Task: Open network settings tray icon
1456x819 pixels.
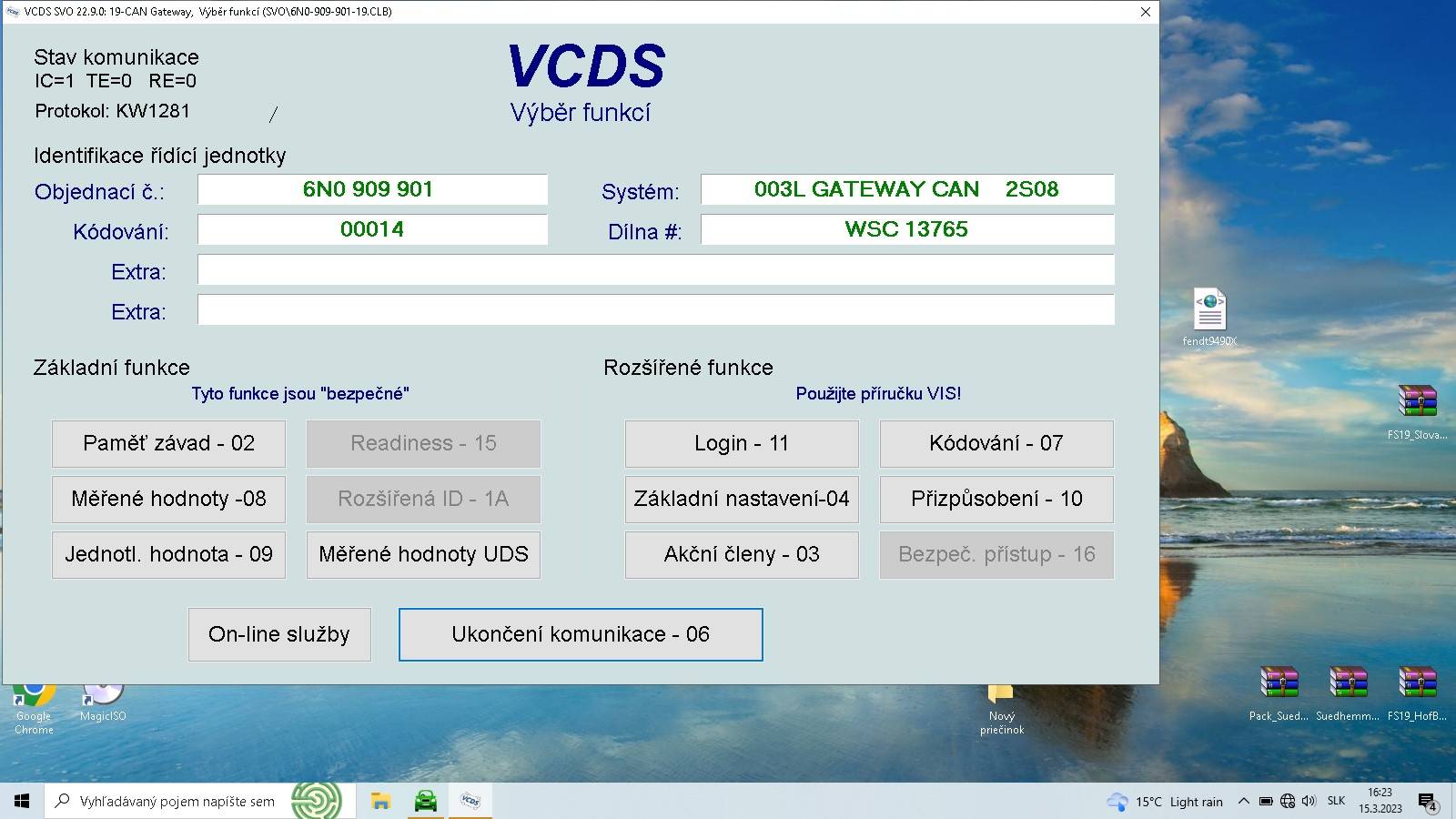Action: pyautogui.click(x=1288, y=802)
